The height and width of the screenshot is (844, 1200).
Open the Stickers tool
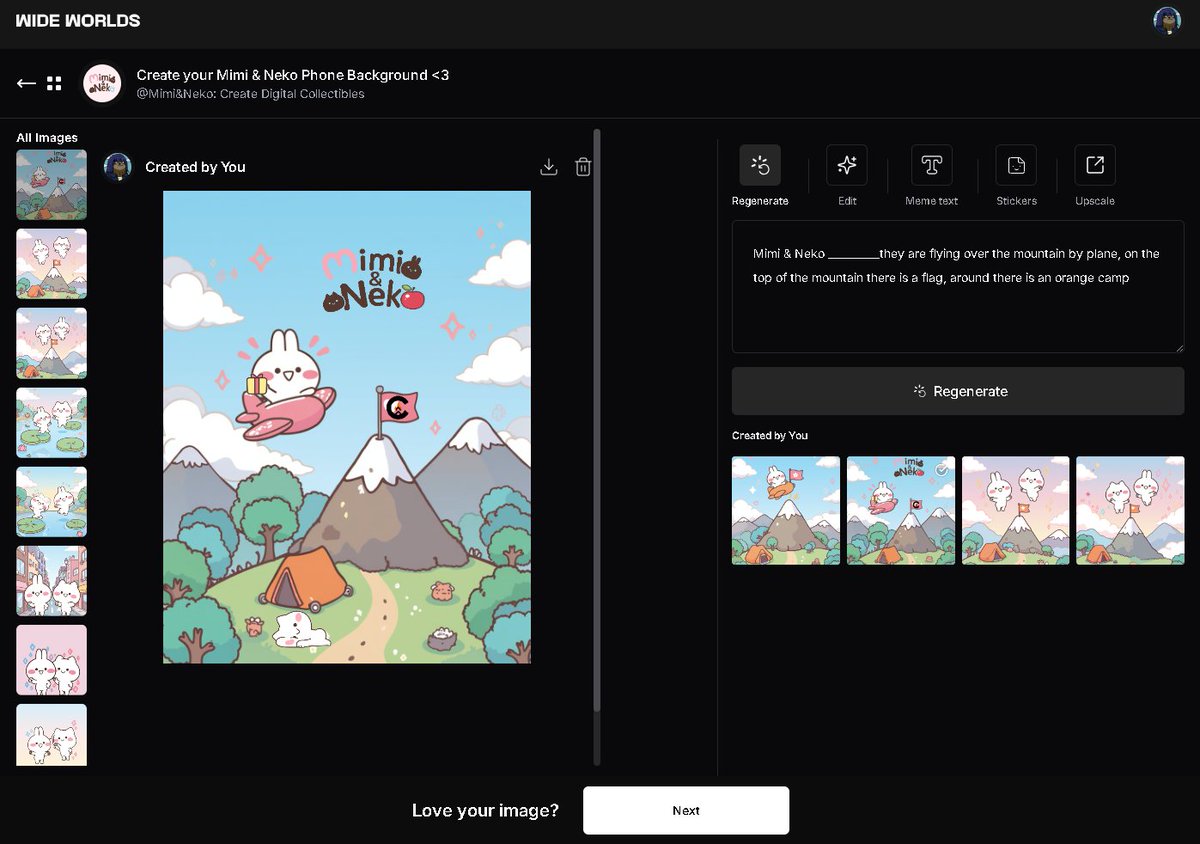click(1016, 165)
